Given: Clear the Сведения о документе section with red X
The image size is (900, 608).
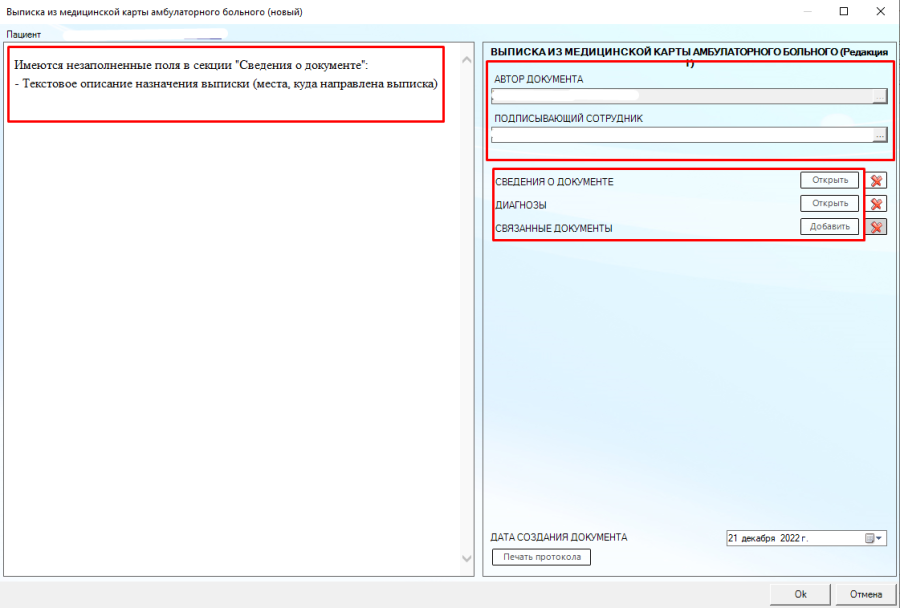Looking at the screenshot, I should (876, 180).
